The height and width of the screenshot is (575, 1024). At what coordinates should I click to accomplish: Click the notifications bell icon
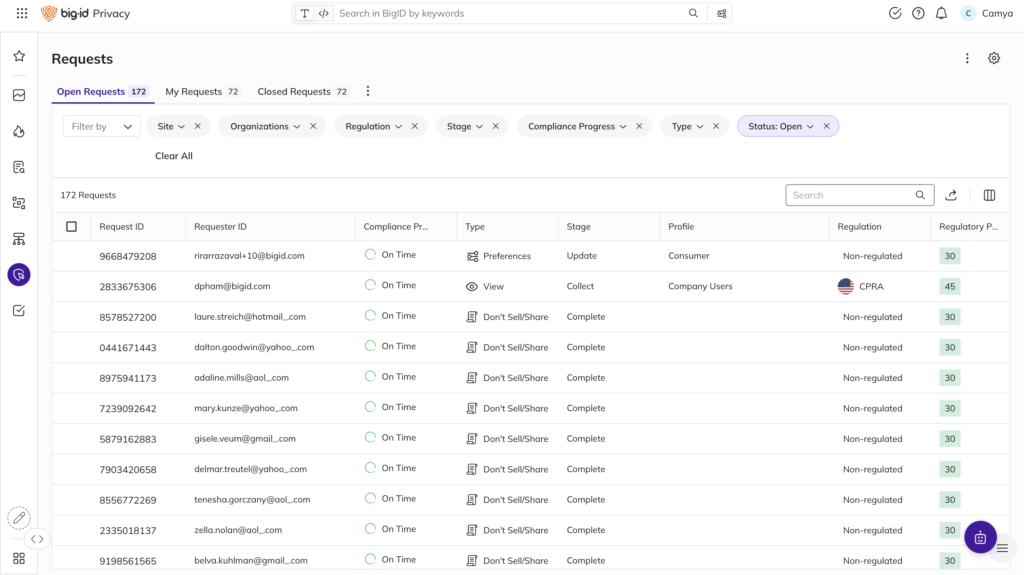point(941,14)
